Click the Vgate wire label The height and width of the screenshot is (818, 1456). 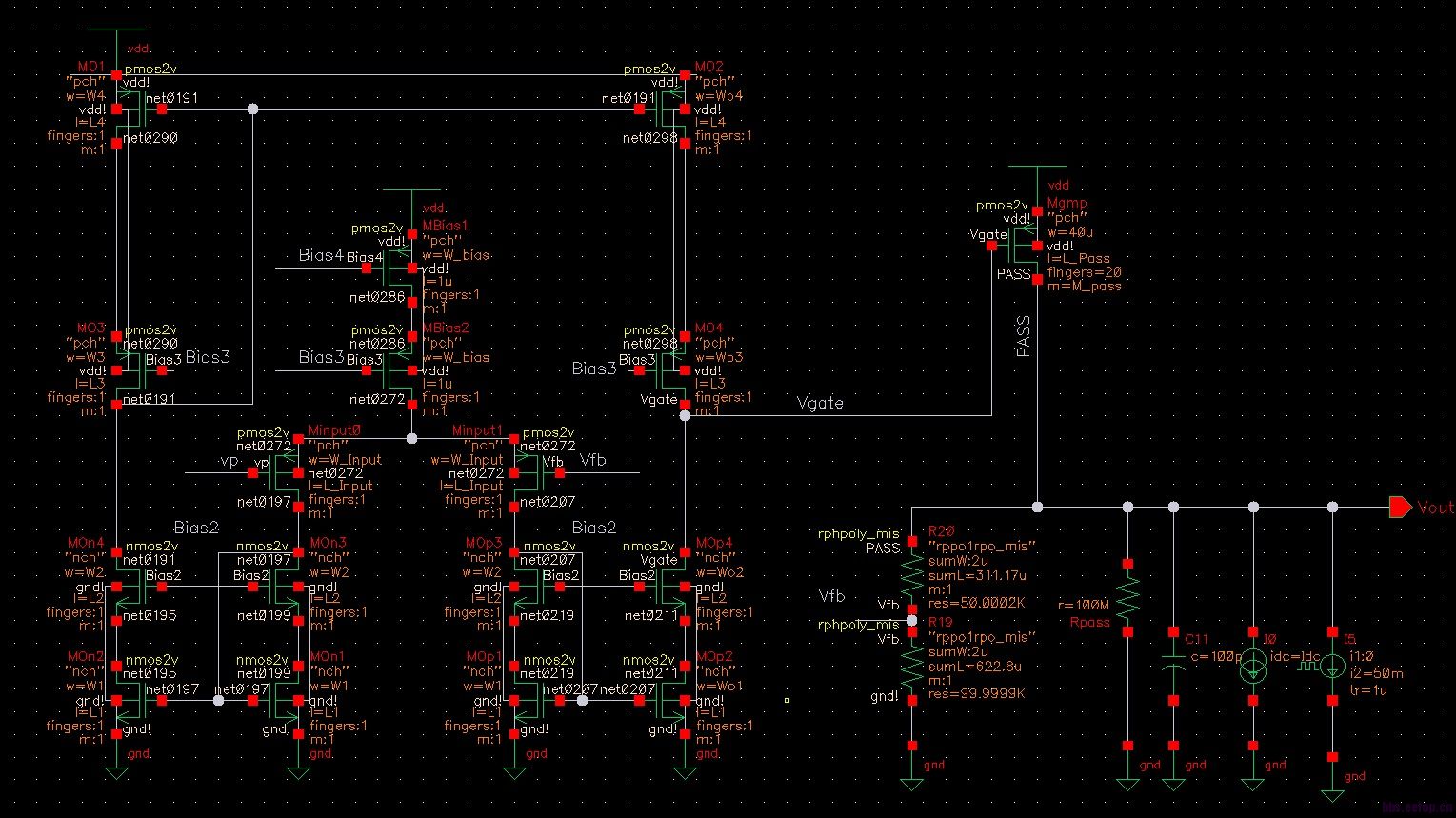(820, 403)
